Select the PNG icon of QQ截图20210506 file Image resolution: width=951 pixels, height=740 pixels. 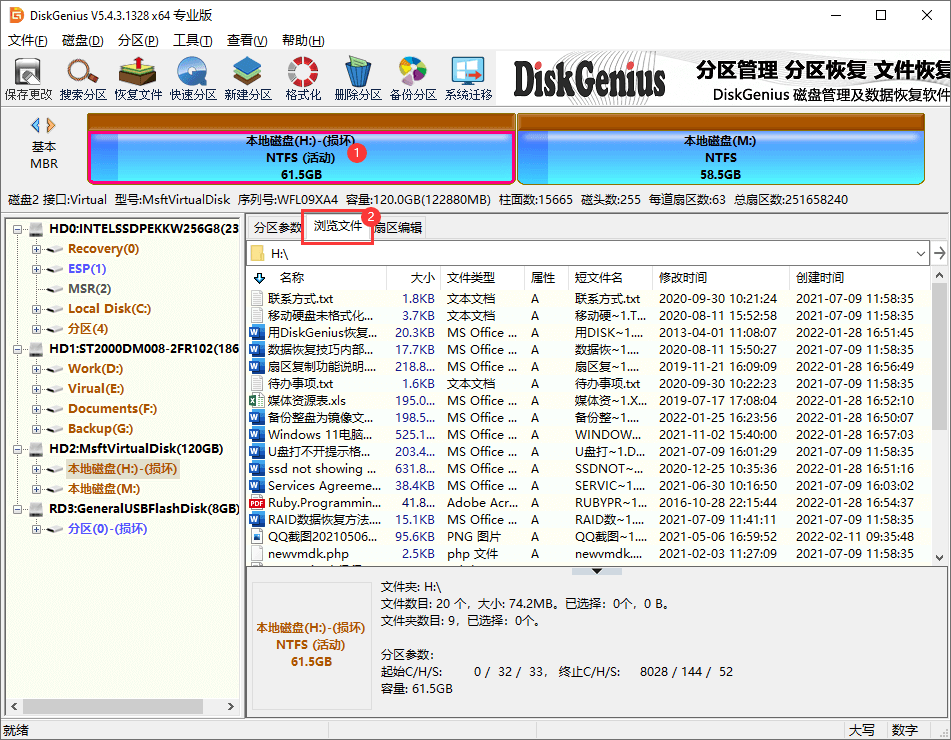pos(257,536)
